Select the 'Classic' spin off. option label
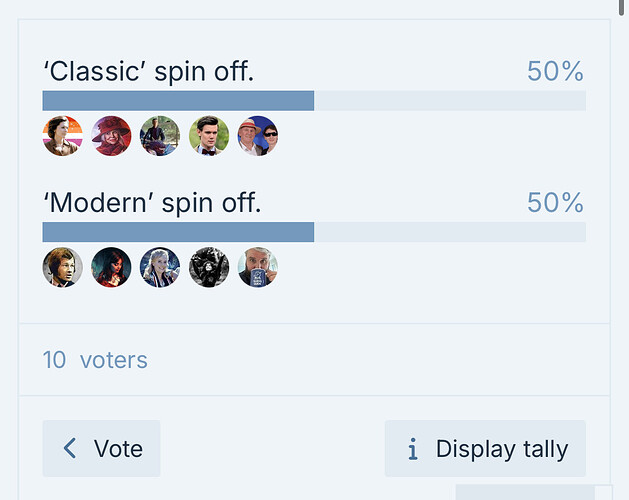The image size is (629, 500). pyautogui.click(x=149, y=72)
